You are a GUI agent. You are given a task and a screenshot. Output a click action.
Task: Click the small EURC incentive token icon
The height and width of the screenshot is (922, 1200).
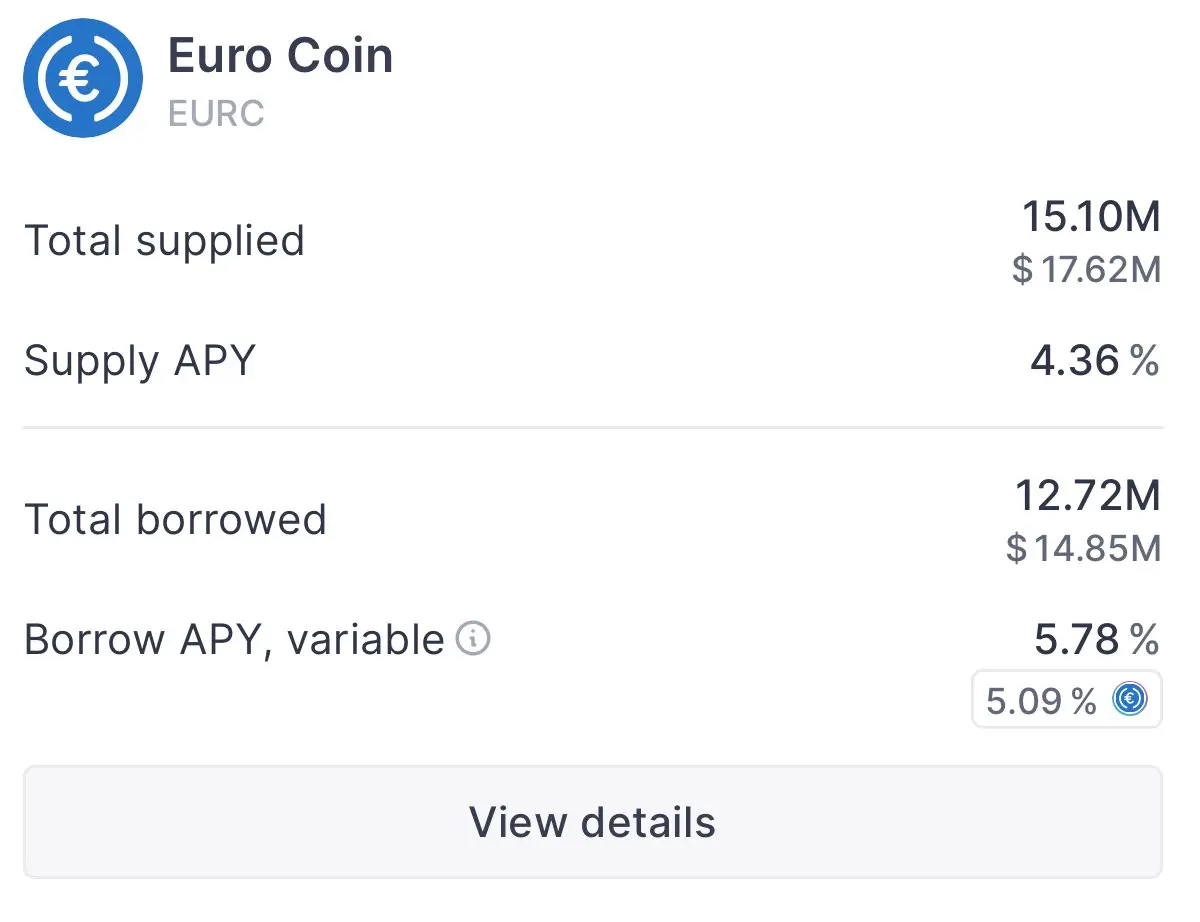1129,699
